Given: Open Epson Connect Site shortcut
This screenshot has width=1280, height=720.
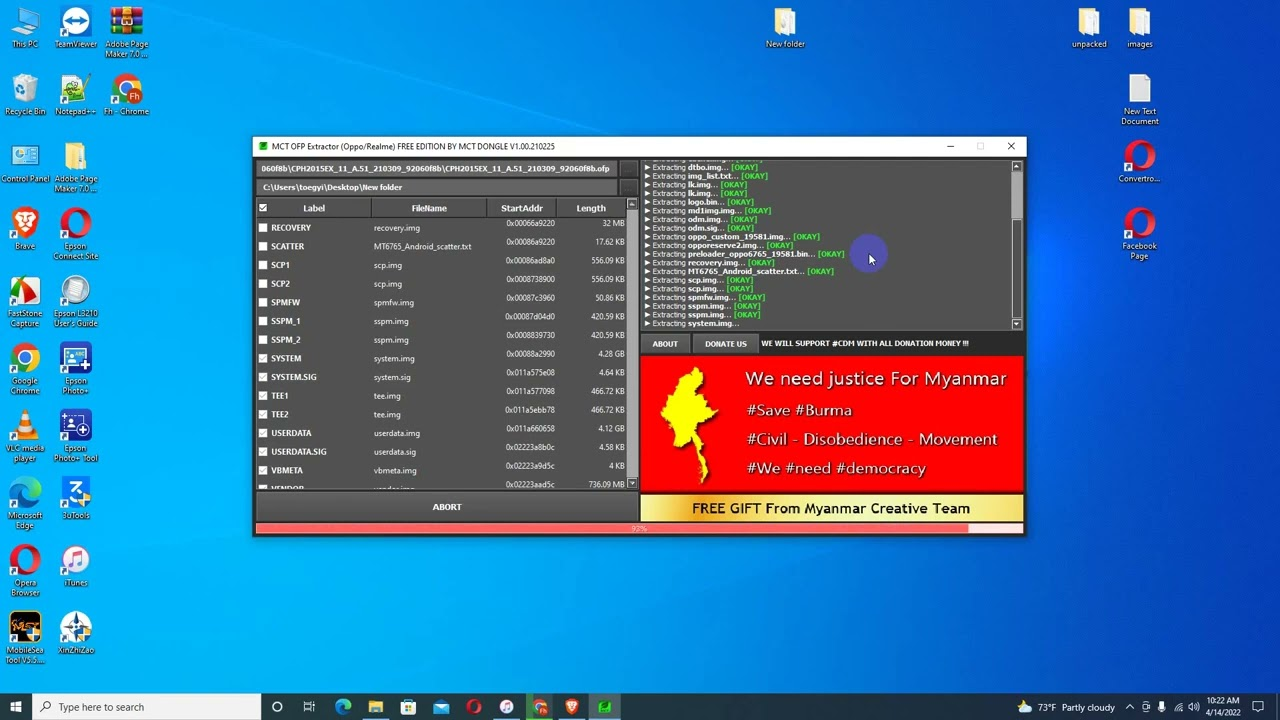Looking at the screenshot, I should 76,234.
